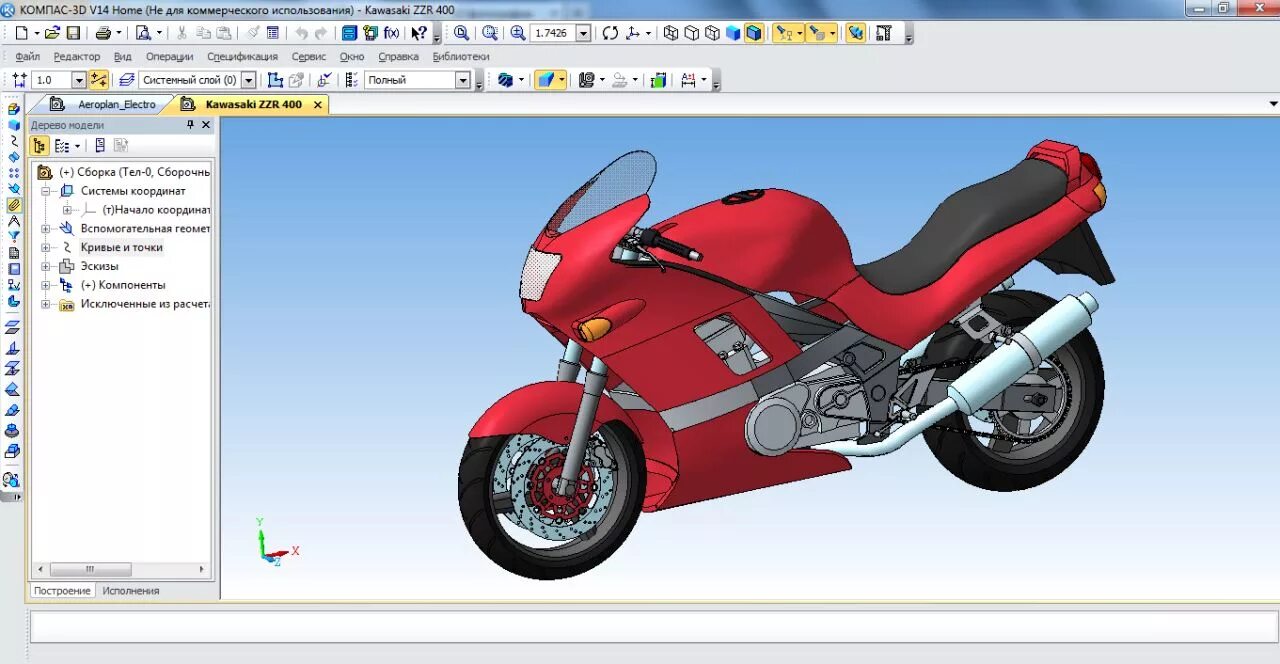Open the Операции menu

pyautogui.click(x=169, y=57)
